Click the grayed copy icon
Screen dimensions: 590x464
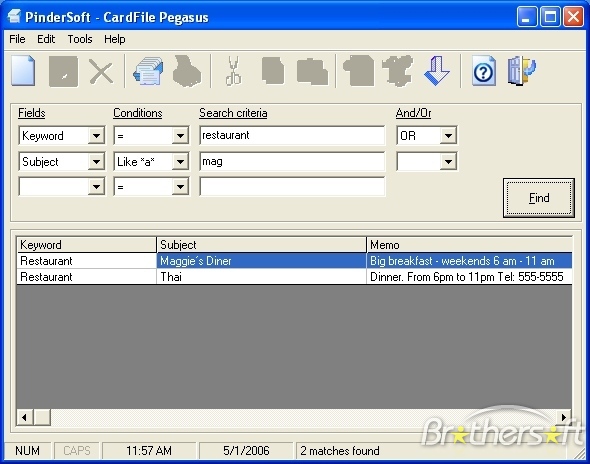click(273, 71)
